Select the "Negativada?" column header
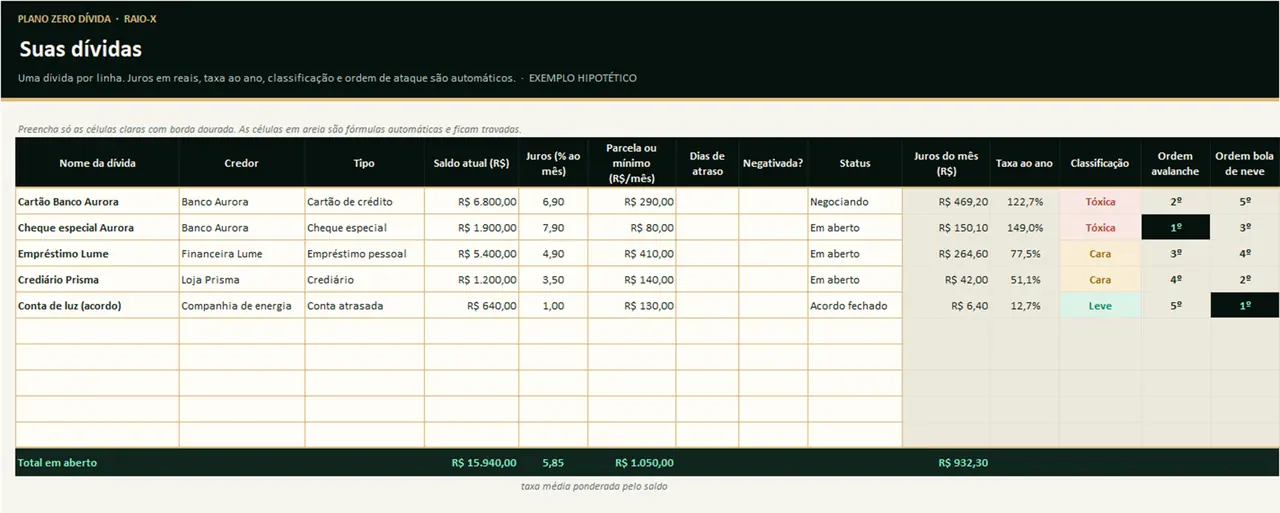The height and width of the screenshot is (513, 1280). [x=773, y=163]
